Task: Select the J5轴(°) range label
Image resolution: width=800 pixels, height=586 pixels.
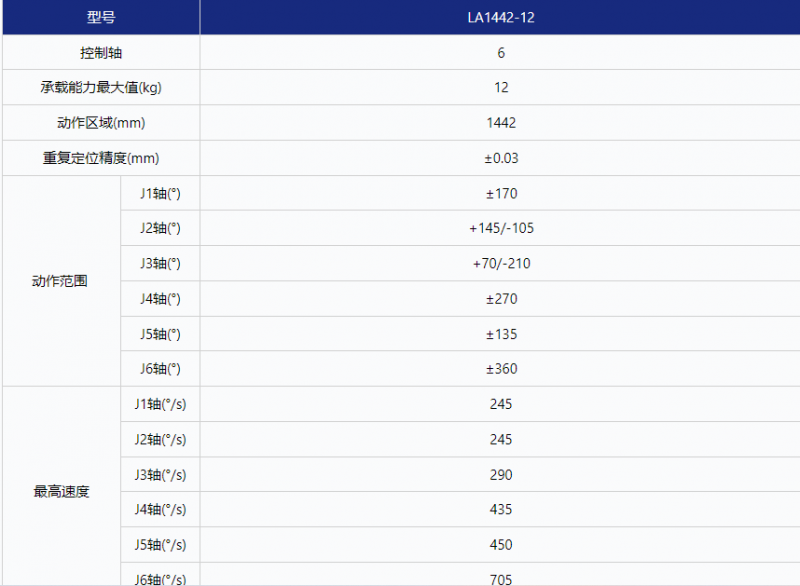Action: [x=160, y=334]
